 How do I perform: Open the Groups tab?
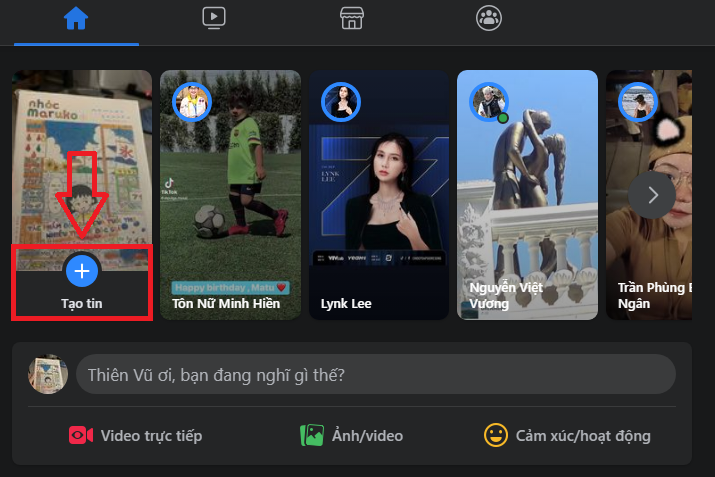pos(489,19)
